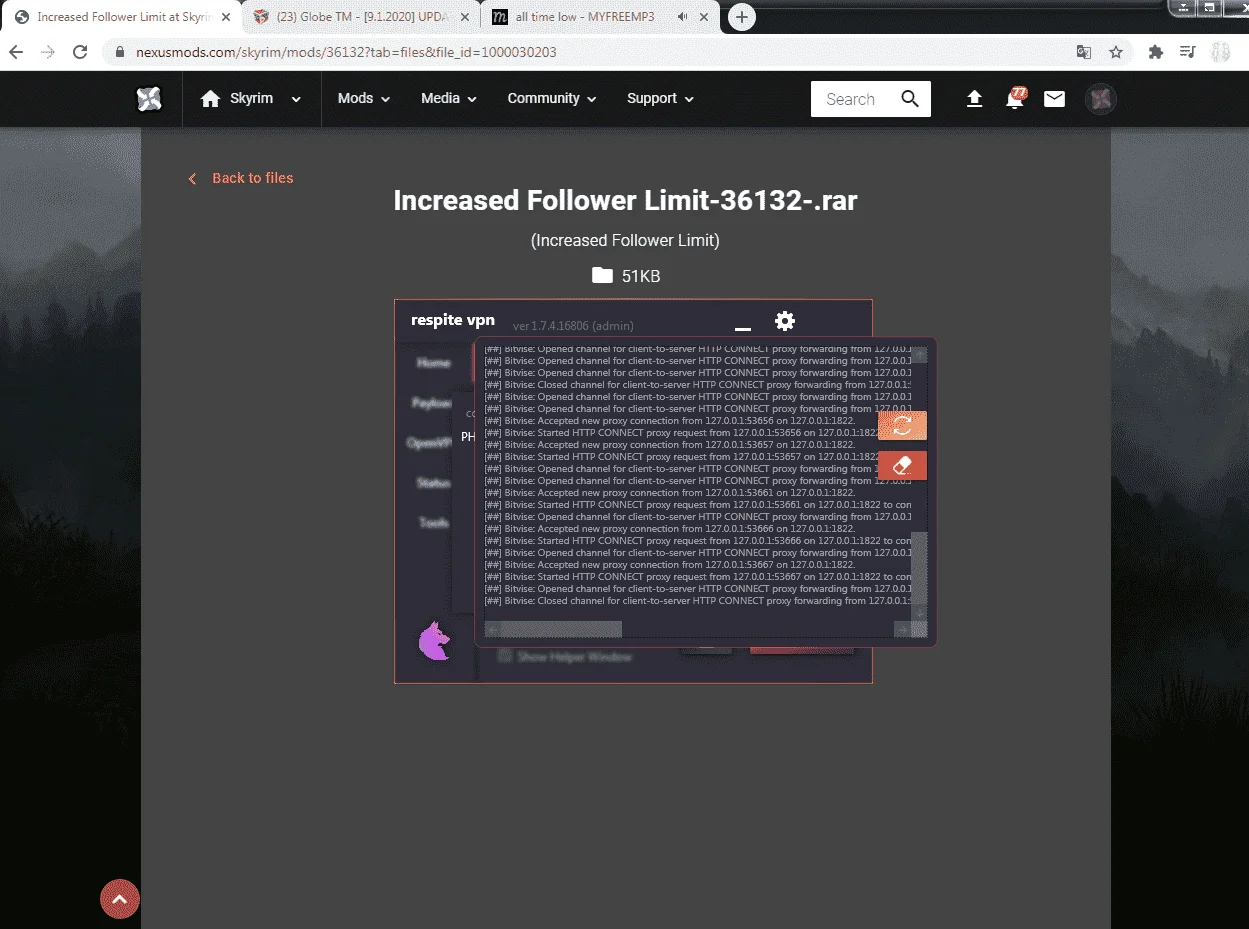
Task: Click the folder icon beside 51KB
Action: 602,275
